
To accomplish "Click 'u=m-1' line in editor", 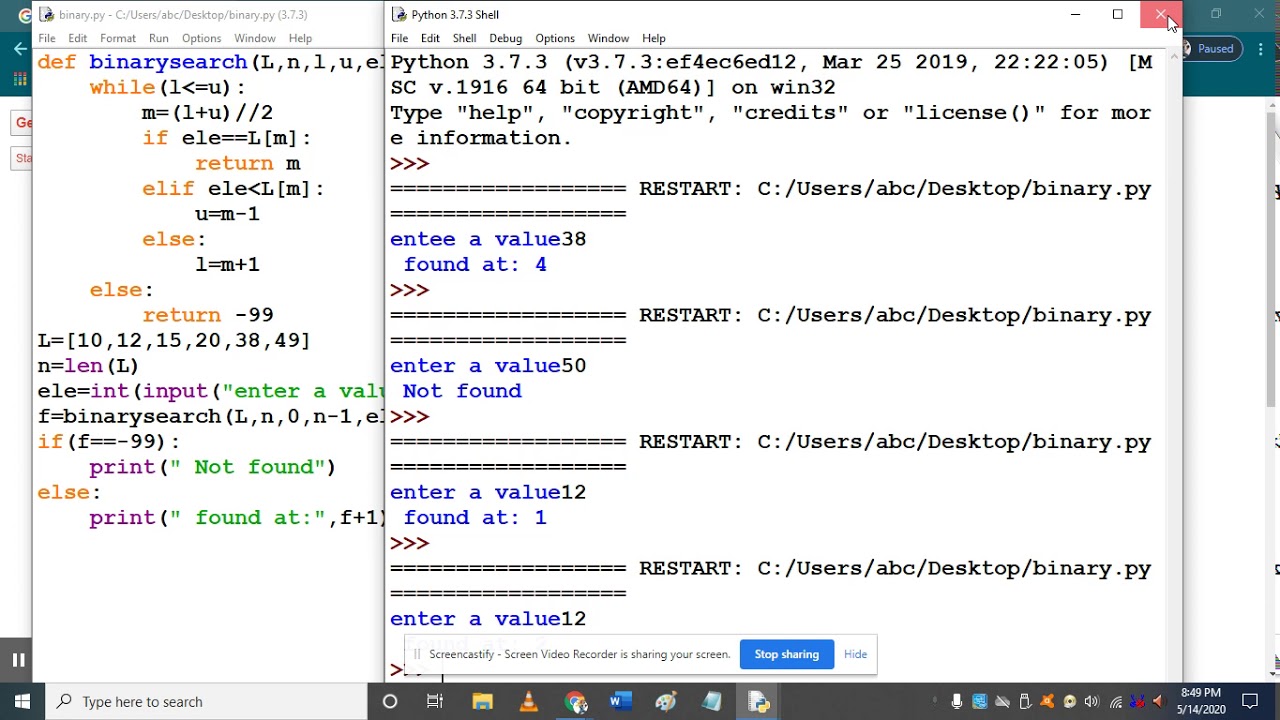I will click(x=227, y=214).
